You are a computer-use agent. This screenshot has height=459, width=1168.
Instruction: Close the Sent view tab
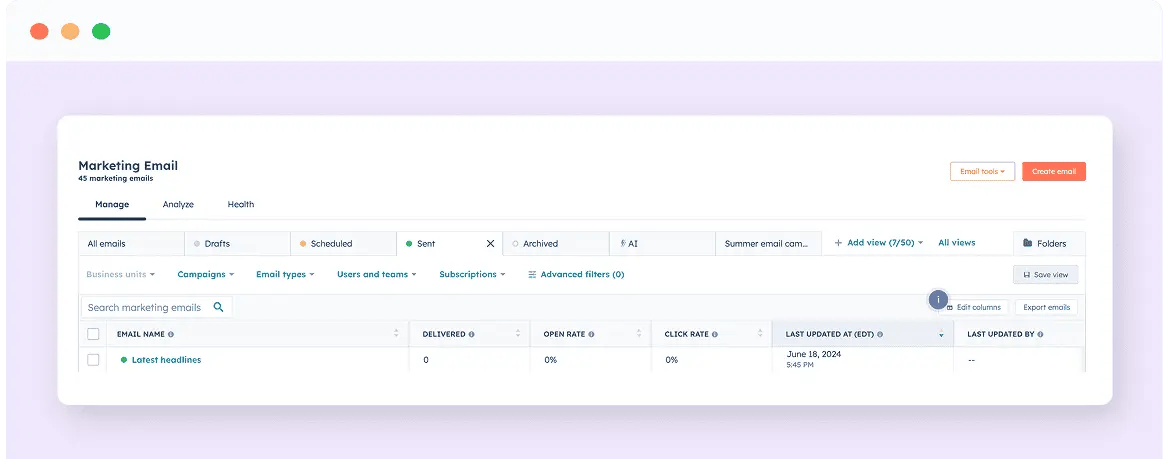point(490,244)
